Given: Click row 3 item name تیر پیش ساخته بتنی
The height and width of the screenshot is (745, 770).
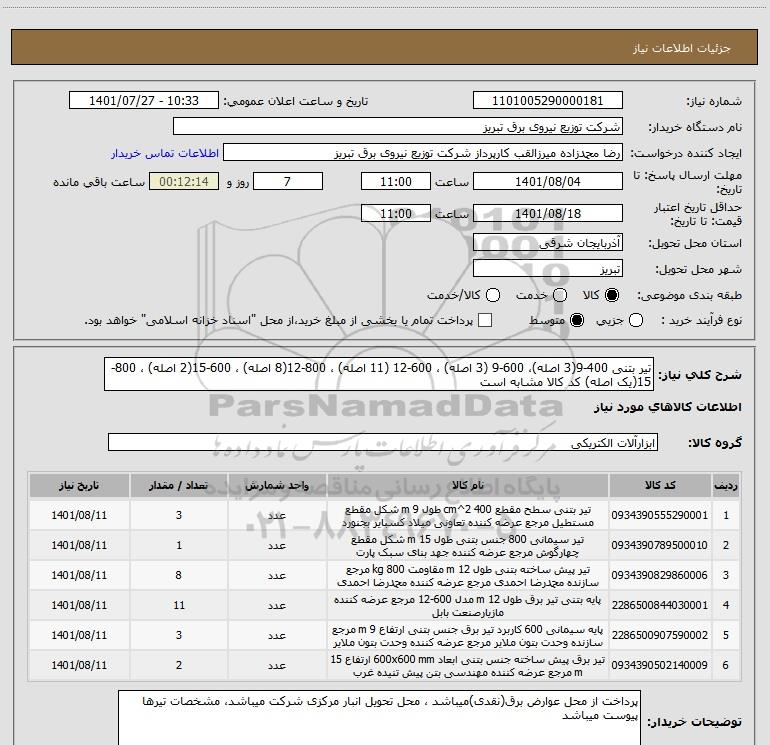Looking at the screenshot, I should coord(468,576).
